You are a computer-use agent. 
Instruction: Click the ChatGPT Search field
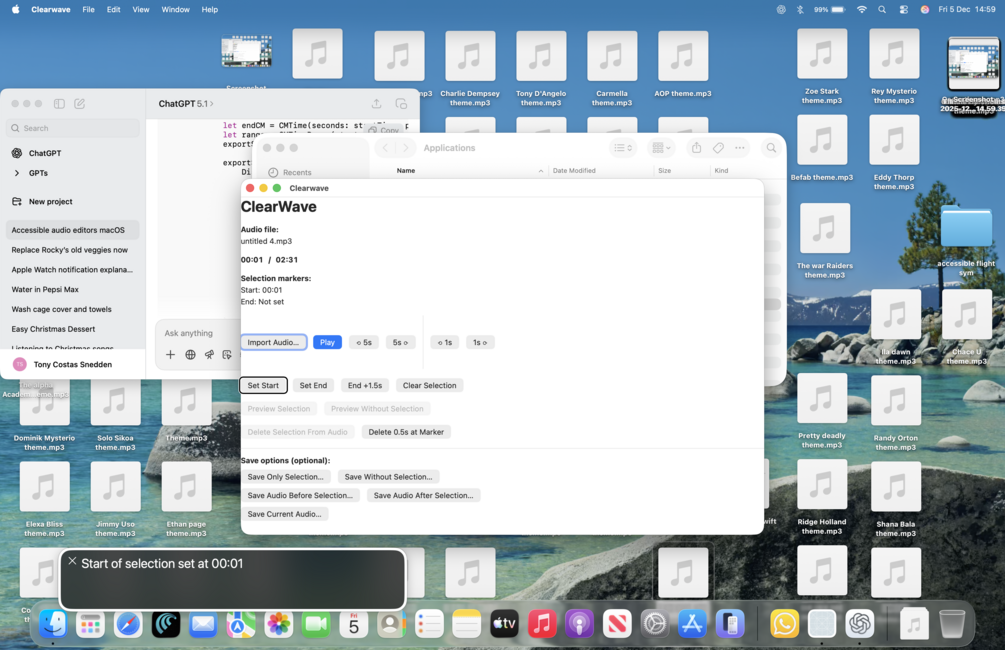click(x=73, y=128)
